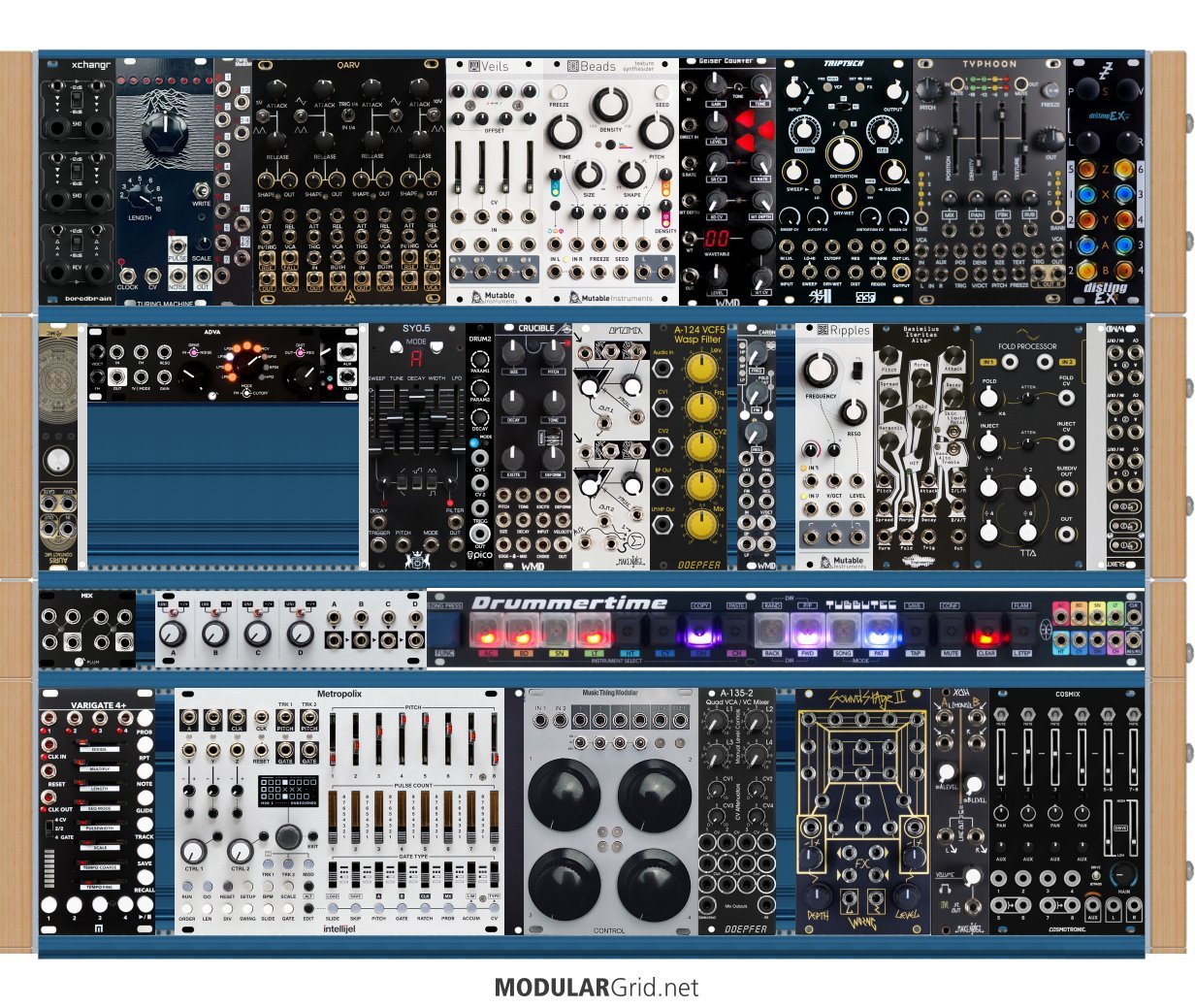1195x1008 pixels.
Task: Click the FOLD knob on Fold Processor
Action: 988,399
